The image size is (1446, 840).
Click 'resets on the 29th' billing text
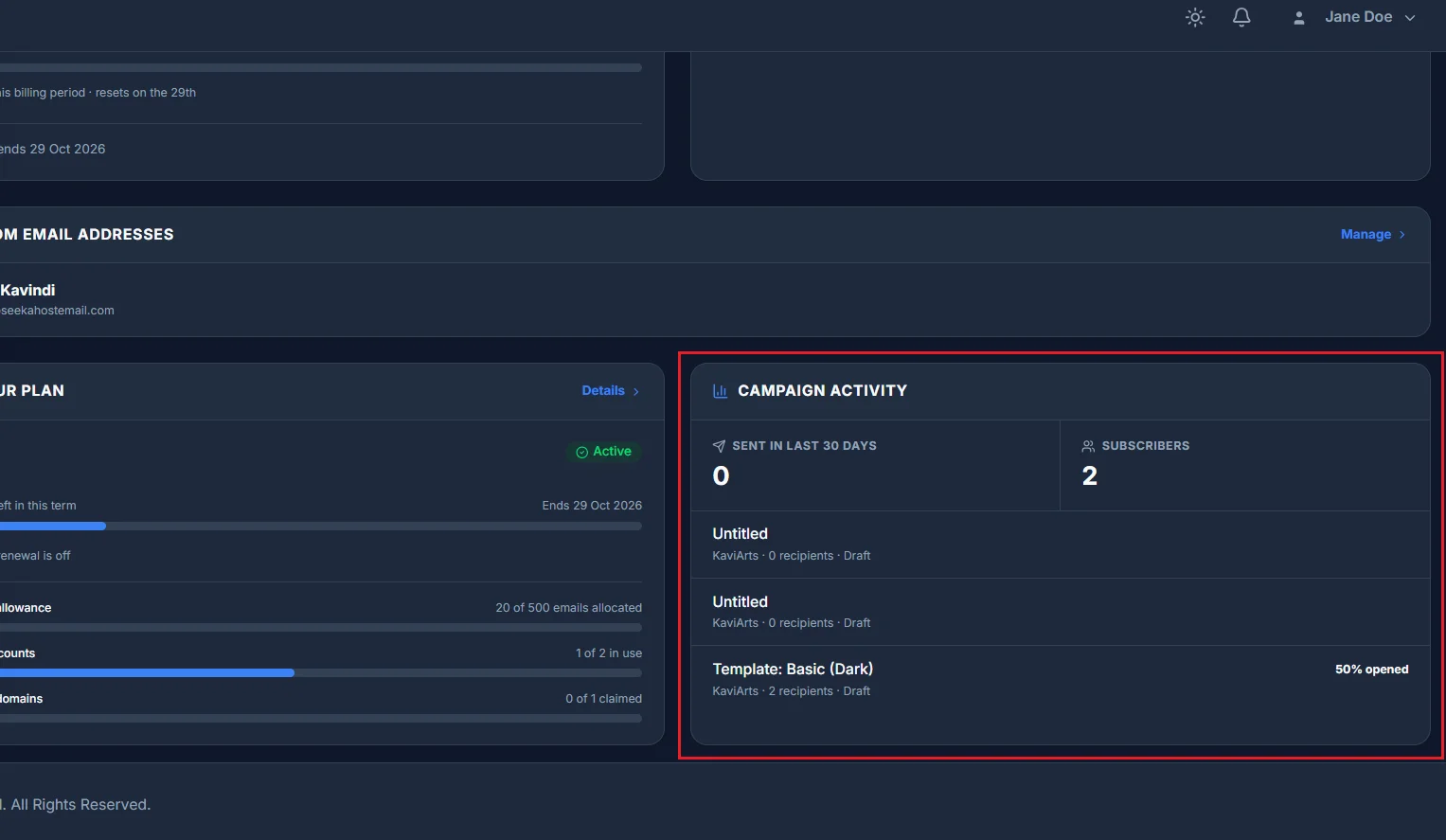tap(146, 93)
